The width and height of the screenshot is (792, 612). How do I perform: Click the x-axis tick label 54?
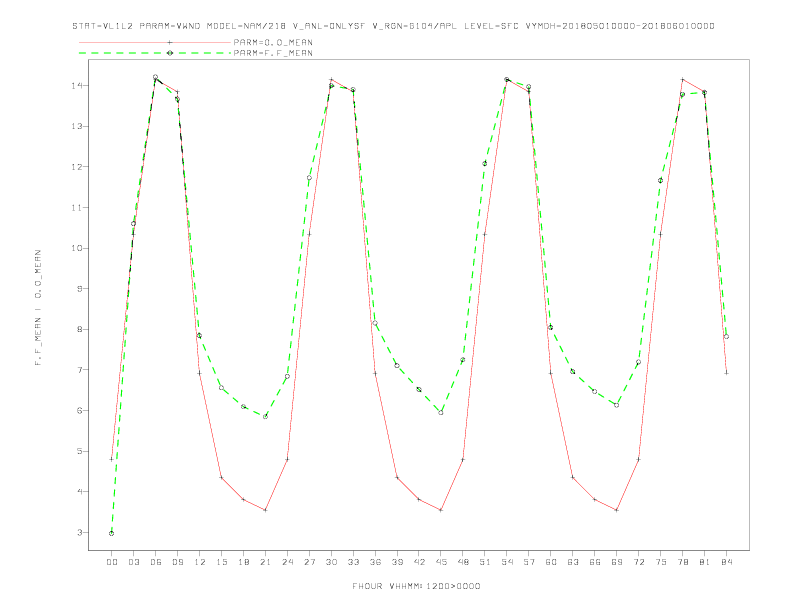[507, 562]
